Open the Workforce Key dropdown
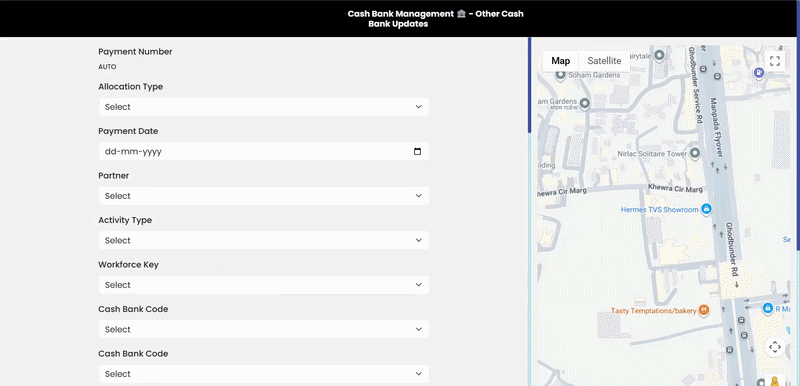Image resolution: width=800 pixels, height=386 pixels. (263, 285)
